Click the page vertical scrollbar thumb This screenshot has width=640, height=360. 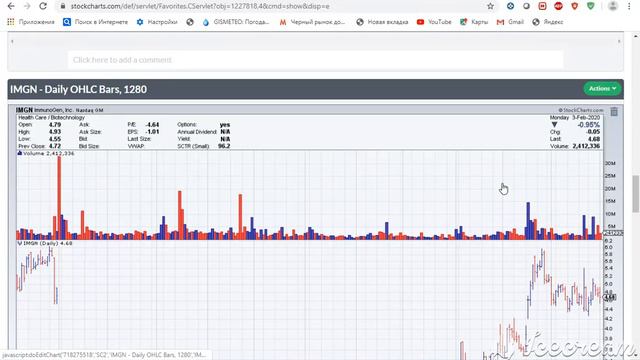pos(636,194)
